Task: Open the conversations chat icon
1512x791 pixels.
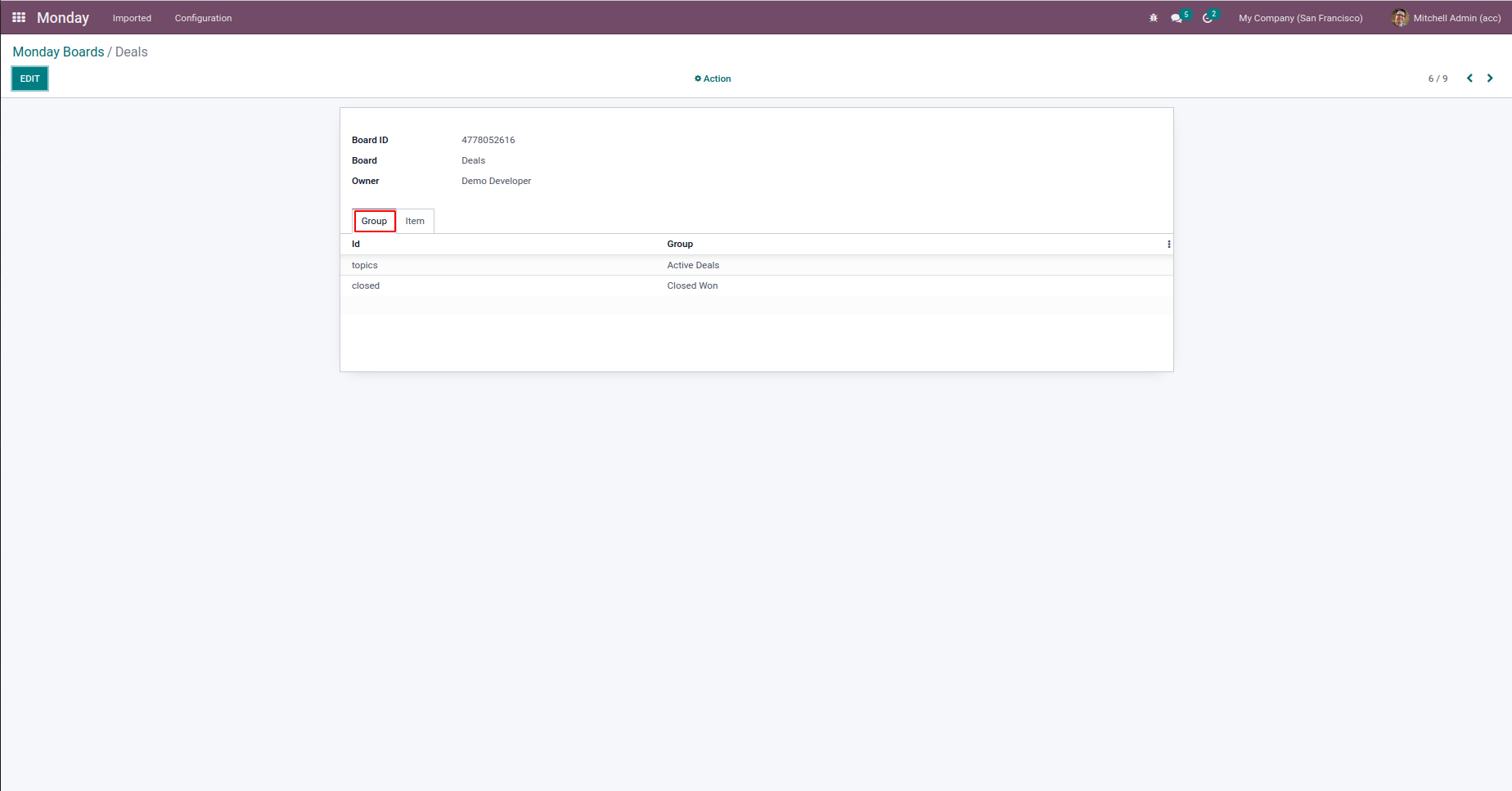Action: 1177,18
